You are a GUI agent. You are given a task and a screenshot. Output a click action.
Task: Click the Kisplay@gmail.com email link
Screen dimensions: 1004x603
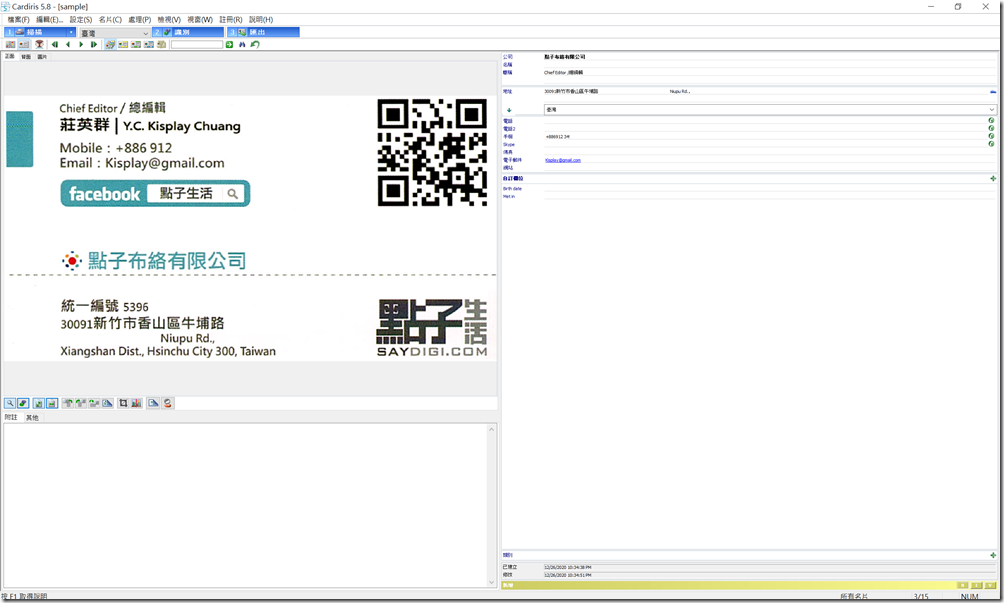562,160
